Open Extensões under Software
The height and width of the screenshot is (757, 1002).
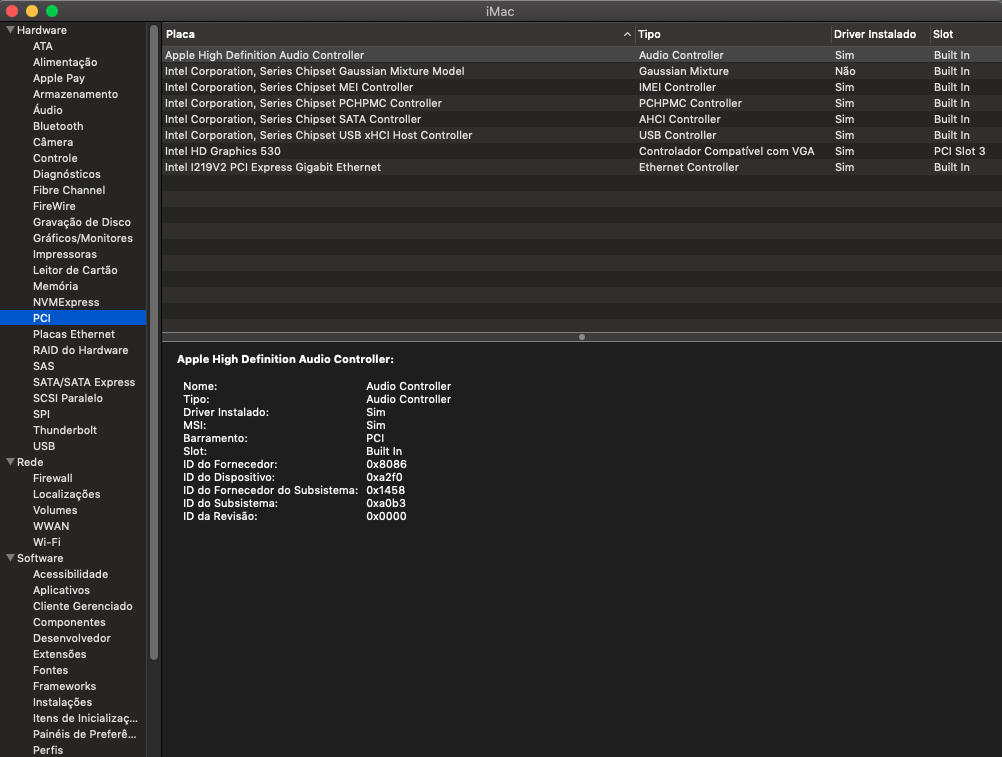[59, 654]
